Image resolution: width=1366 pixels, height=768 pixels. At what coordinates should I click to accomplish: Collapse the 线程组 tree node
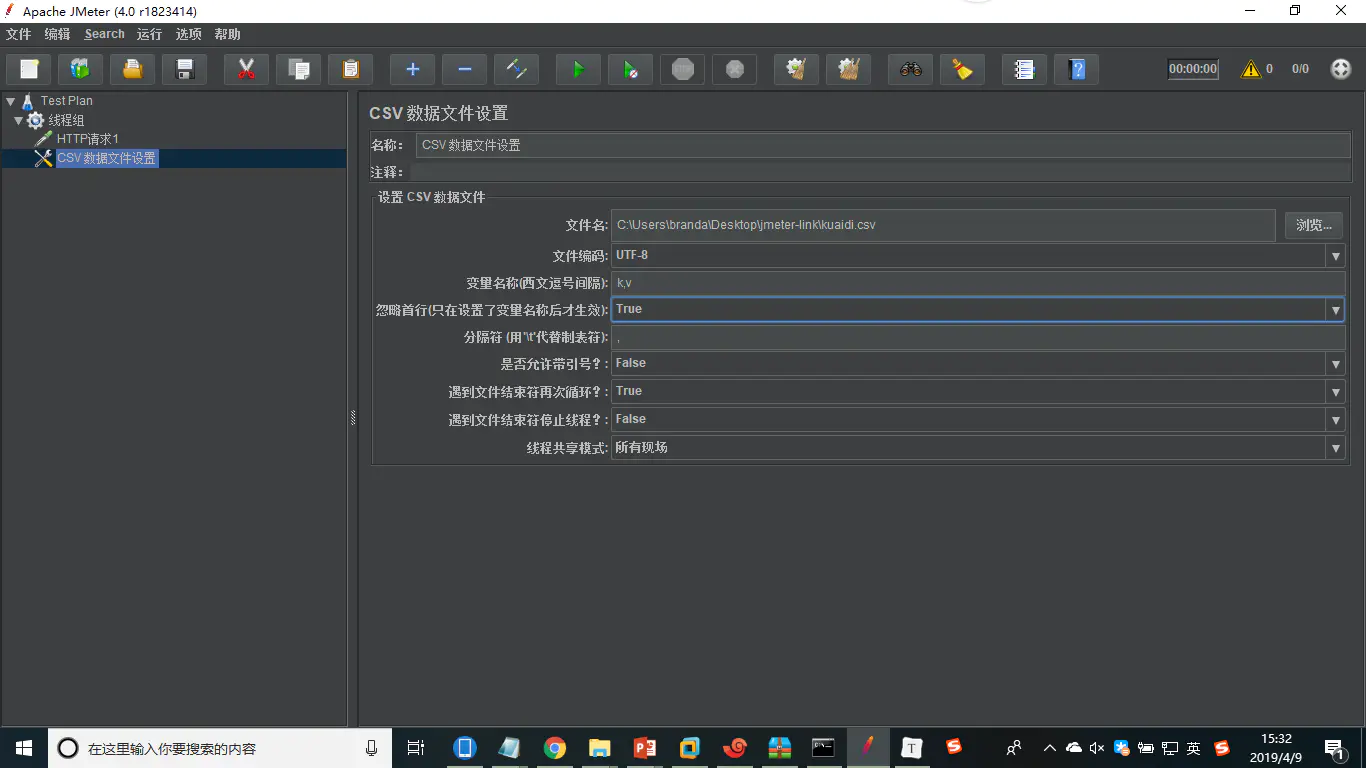[x=18, y=120]
